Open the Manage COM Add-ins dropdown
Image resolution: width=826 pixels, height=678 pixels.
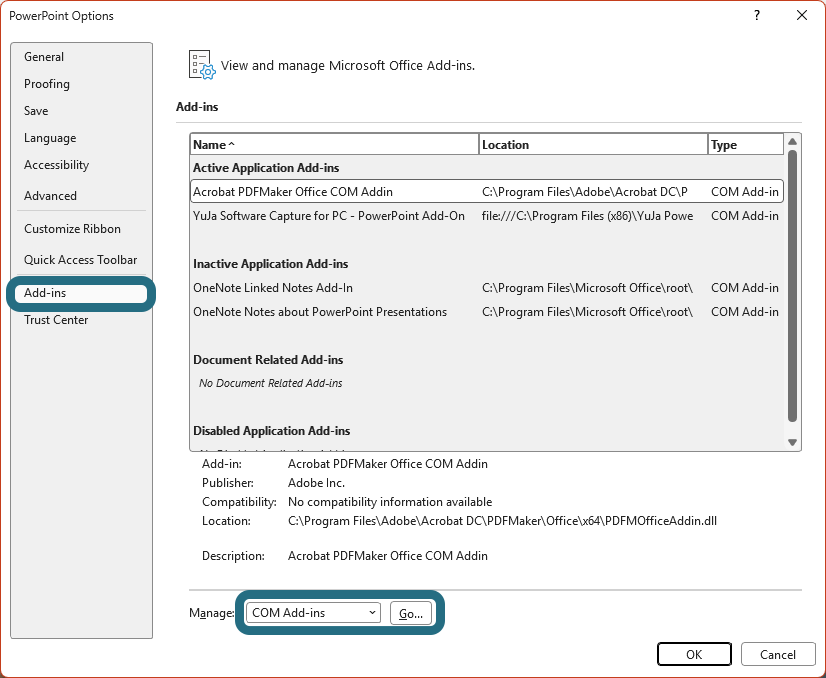313,613
